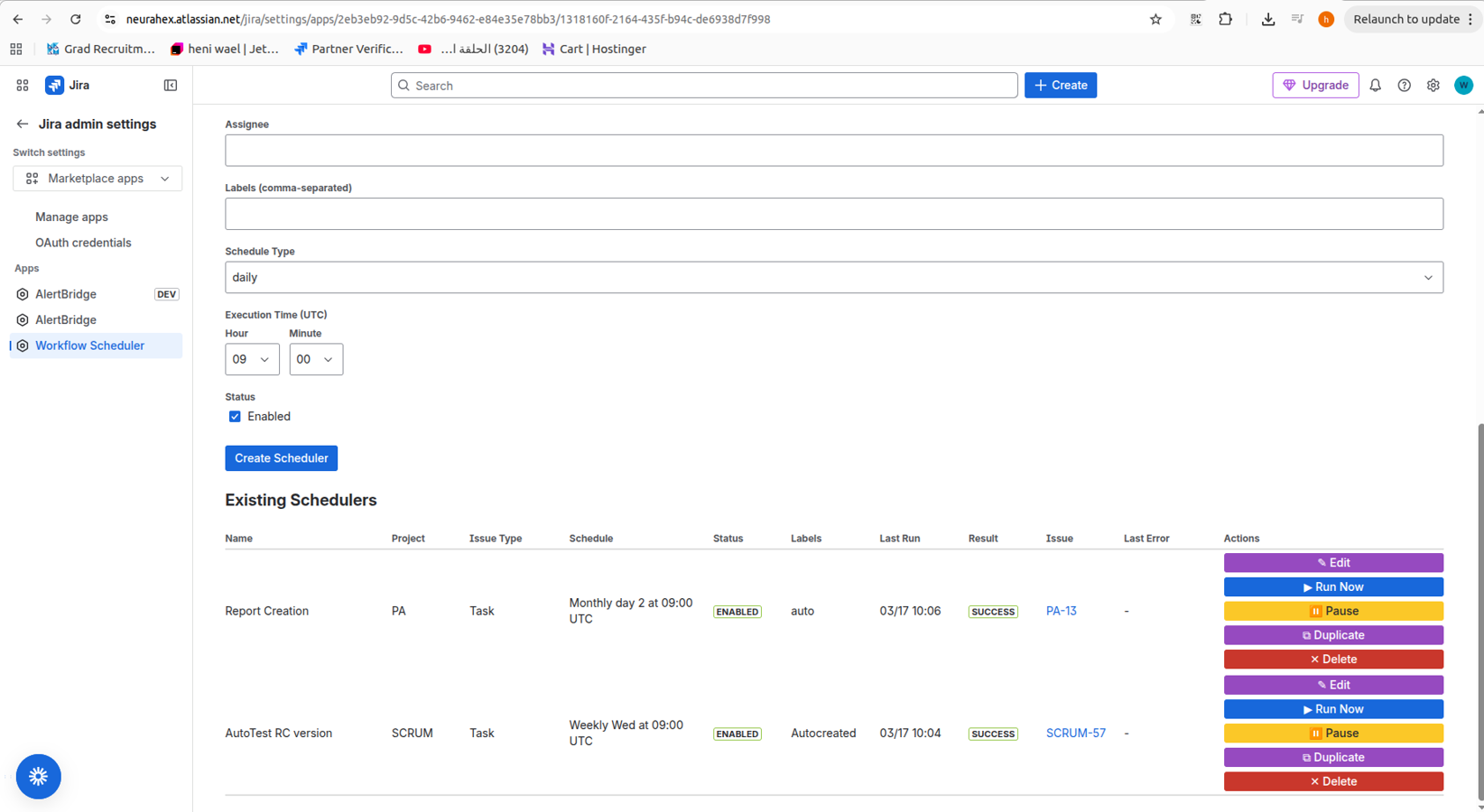Image resolution: width=1484 pixels, height=812 pixels.
Task: Bookmark this page with star icon
Action: pos(1155,19)
